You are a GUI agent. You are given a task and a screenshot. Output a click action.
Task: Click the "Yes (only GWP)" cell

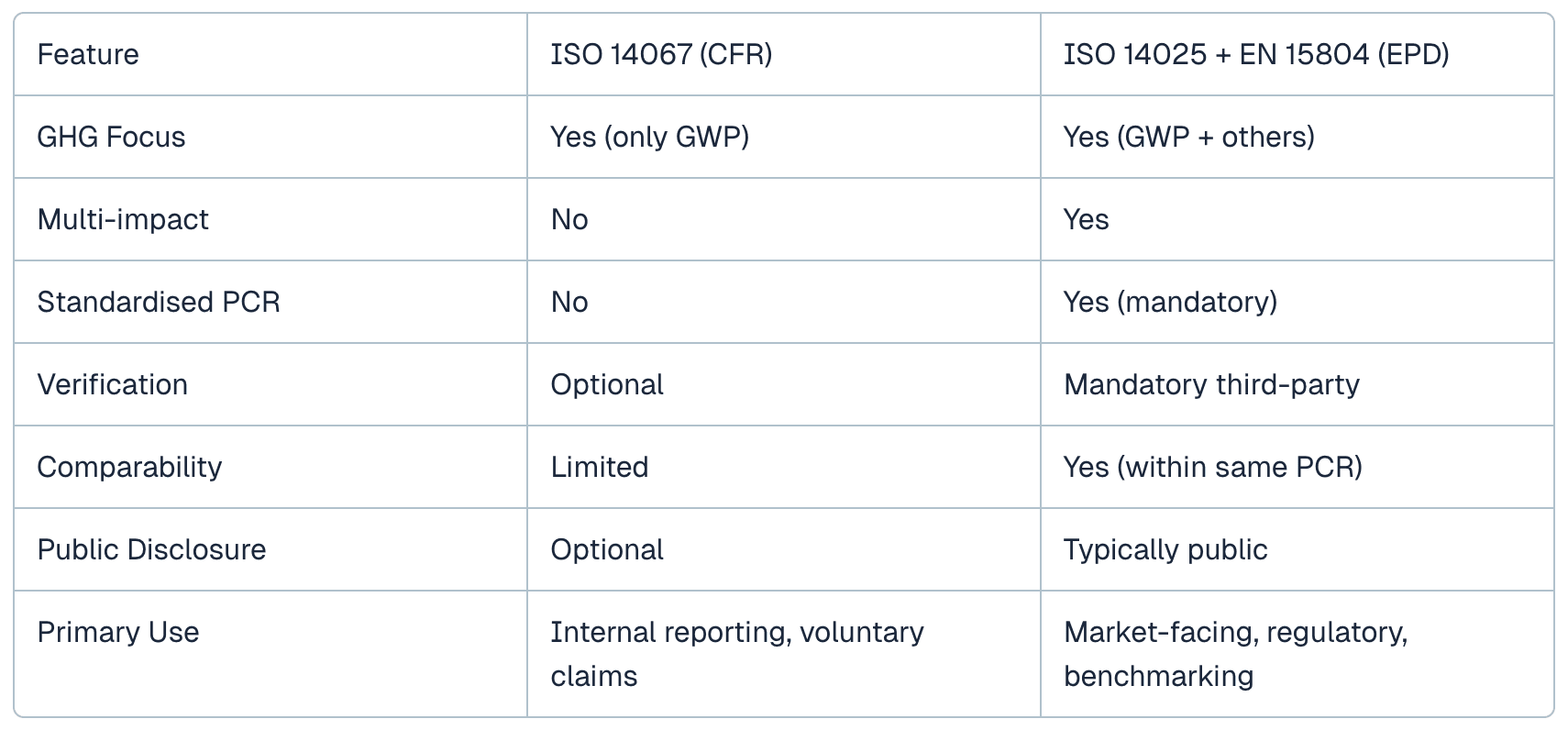point(649,137)
